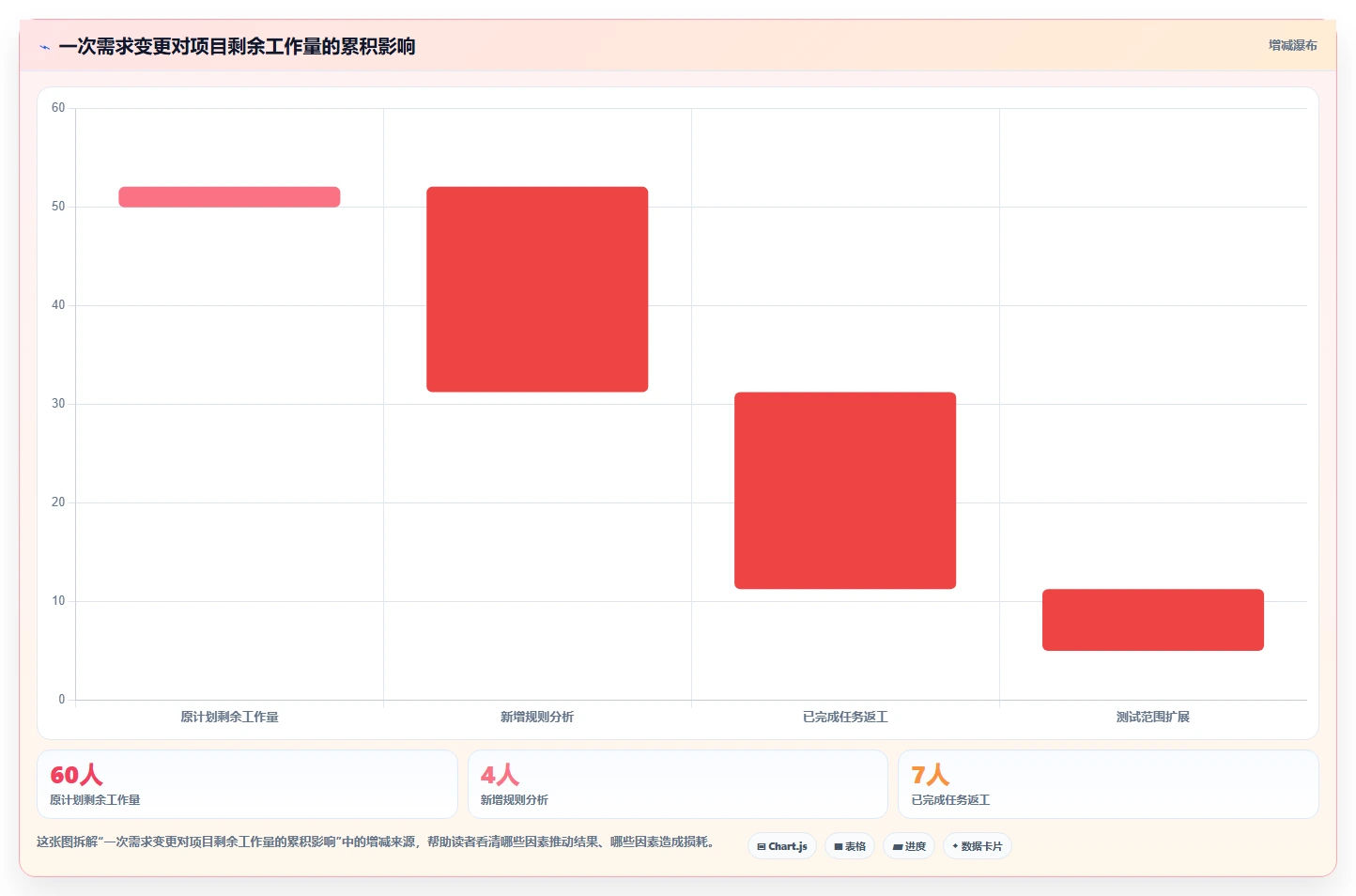This screenshot has height=896, width=1356.
Task: Click the description sentence starting 这张图拆解
Action: click(x=378, y=842)
